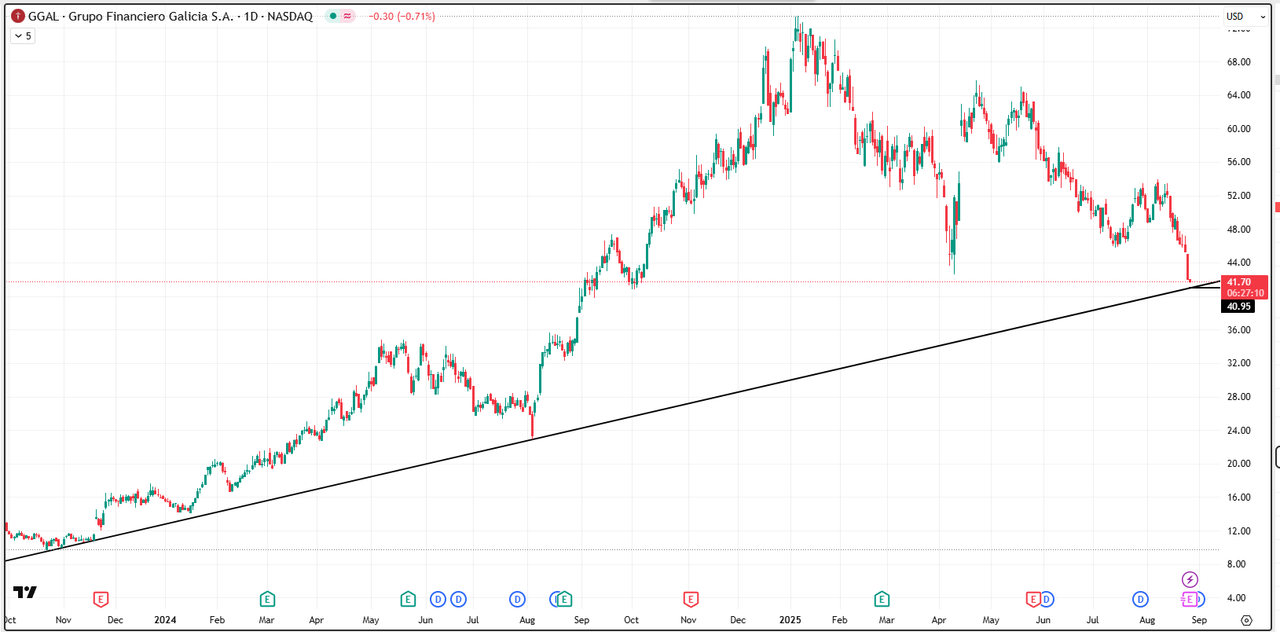This screenshot has width=1280, height=632.
Task: Open the red earnings marker at Nov 2024
Action: (x=690, y=599)
